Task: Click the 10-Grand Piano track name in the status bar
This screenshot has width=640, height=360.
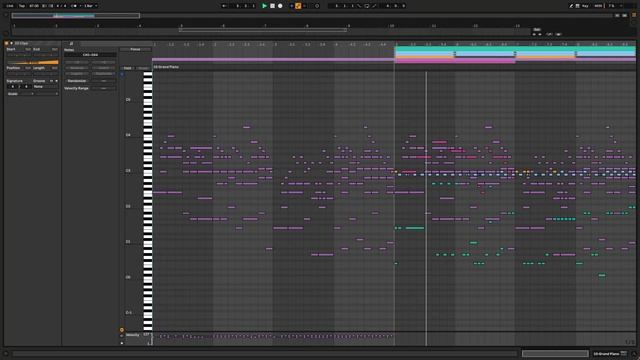Action: pos(606,353)
